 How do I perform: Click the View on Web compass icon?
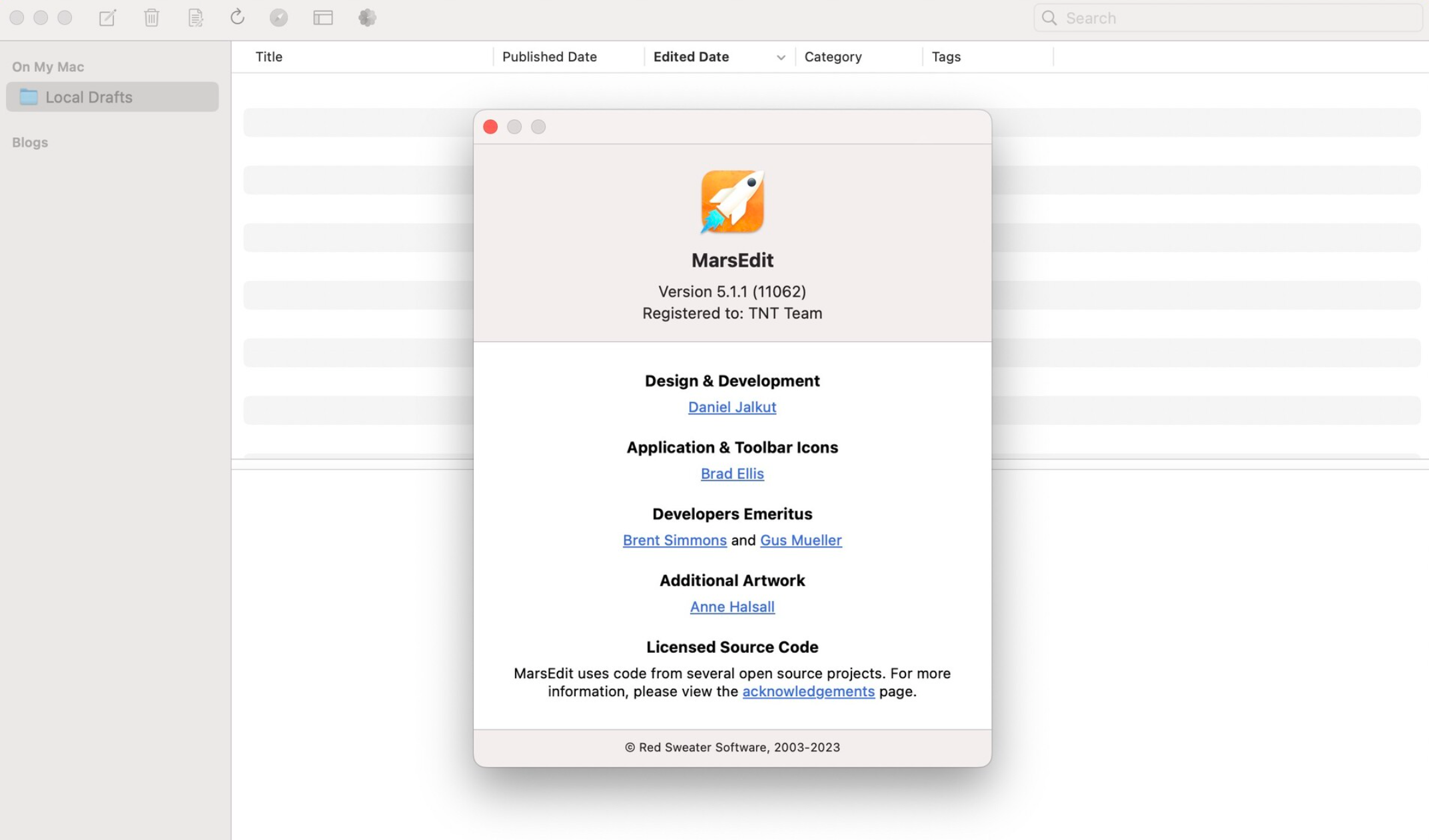point(278,17)
